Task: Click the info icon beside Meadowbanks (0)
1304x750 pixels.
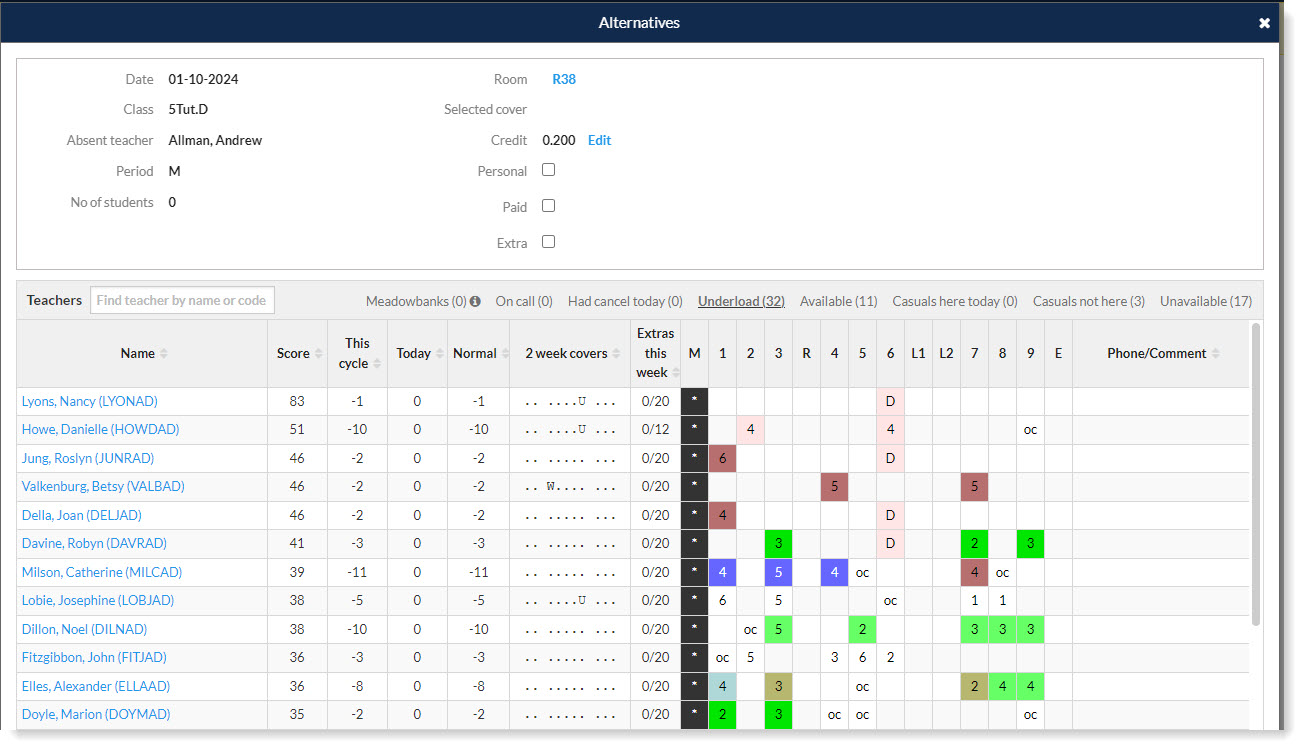Action: [x=475, y=301]
